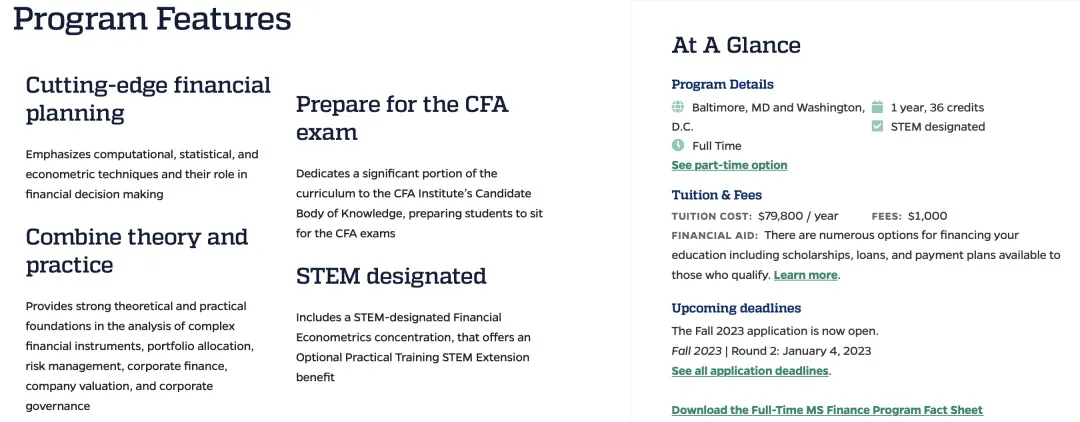
Task: Download the Full-Time MS Finance Fact Sheet
Action: point(827,410)
